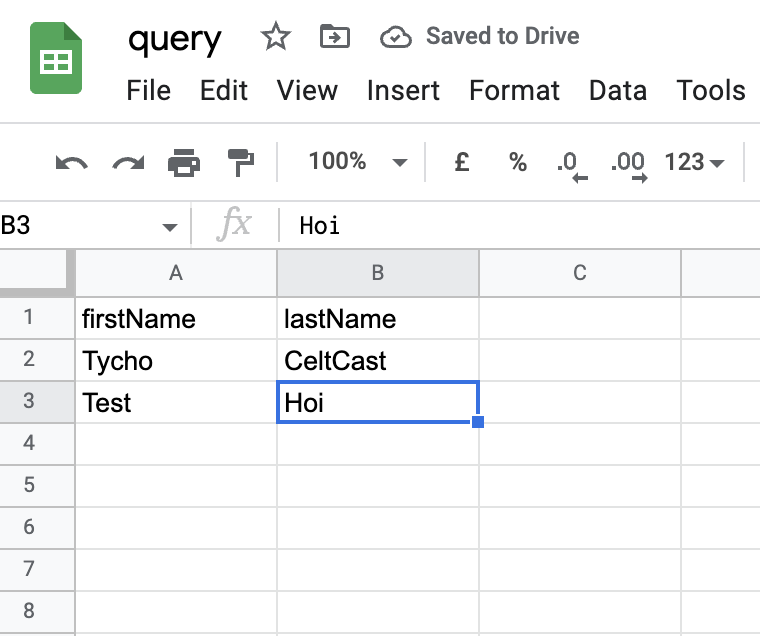Viewport: 760px width, 636px height.
Task: Star the query document
Action: pos(276,36)
